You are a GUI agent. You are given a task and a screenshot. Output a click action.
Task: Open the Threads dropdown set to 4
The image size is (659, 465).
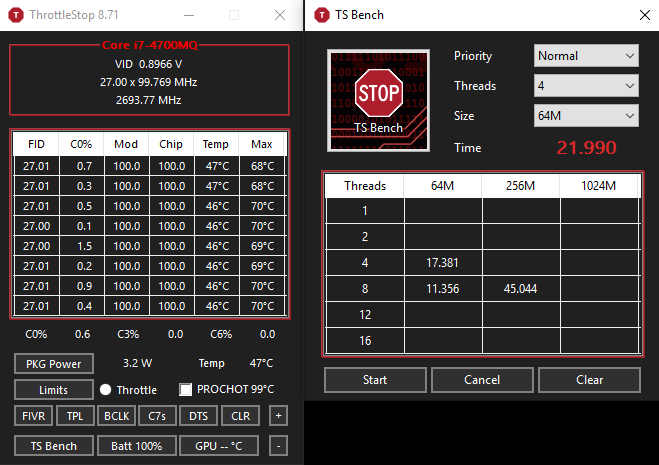pyautogui.click(x=586, y=86)
